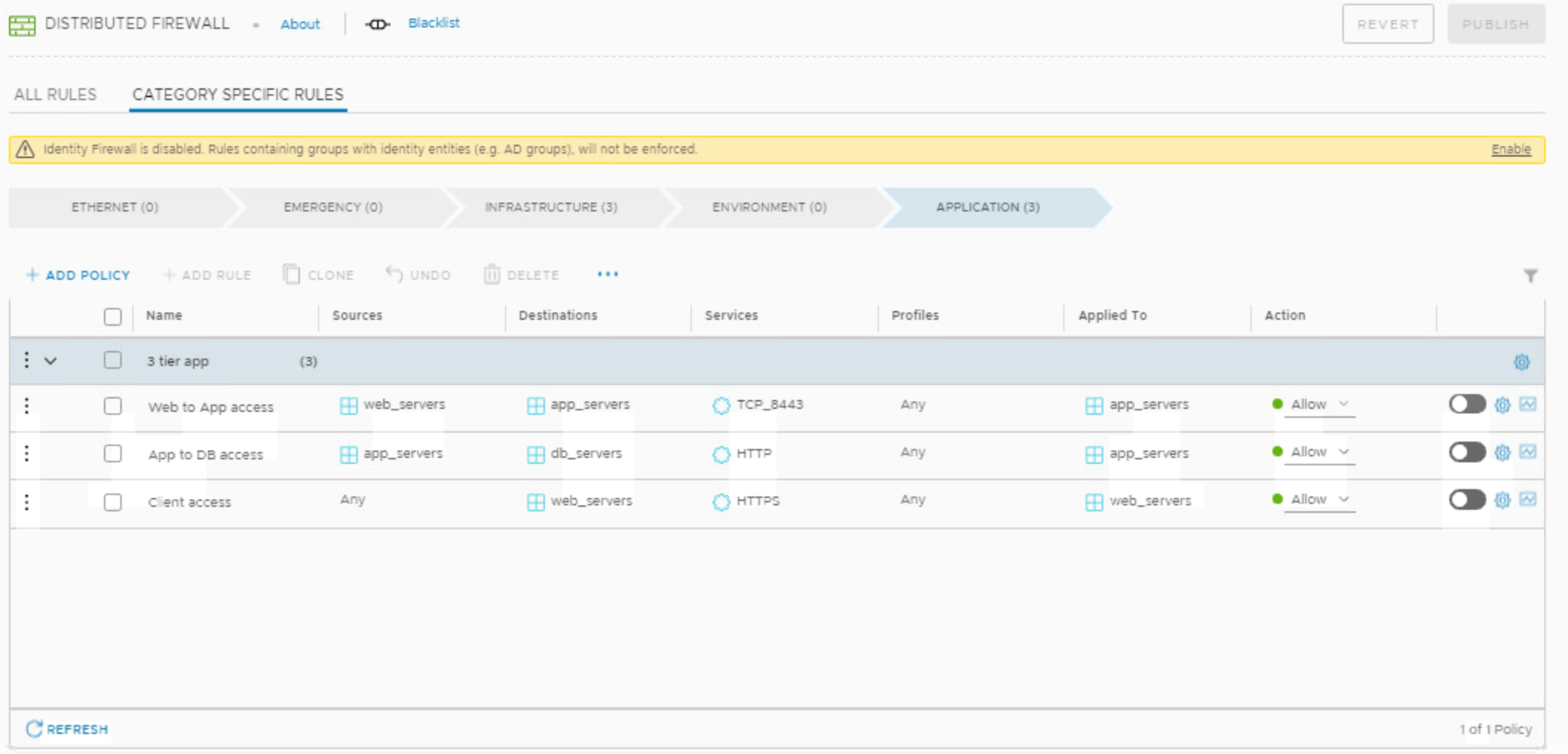This screenshot has height=754, width=1568.
Task: View statistics chart for Client access rule
Action: (x=1527, y=499)
